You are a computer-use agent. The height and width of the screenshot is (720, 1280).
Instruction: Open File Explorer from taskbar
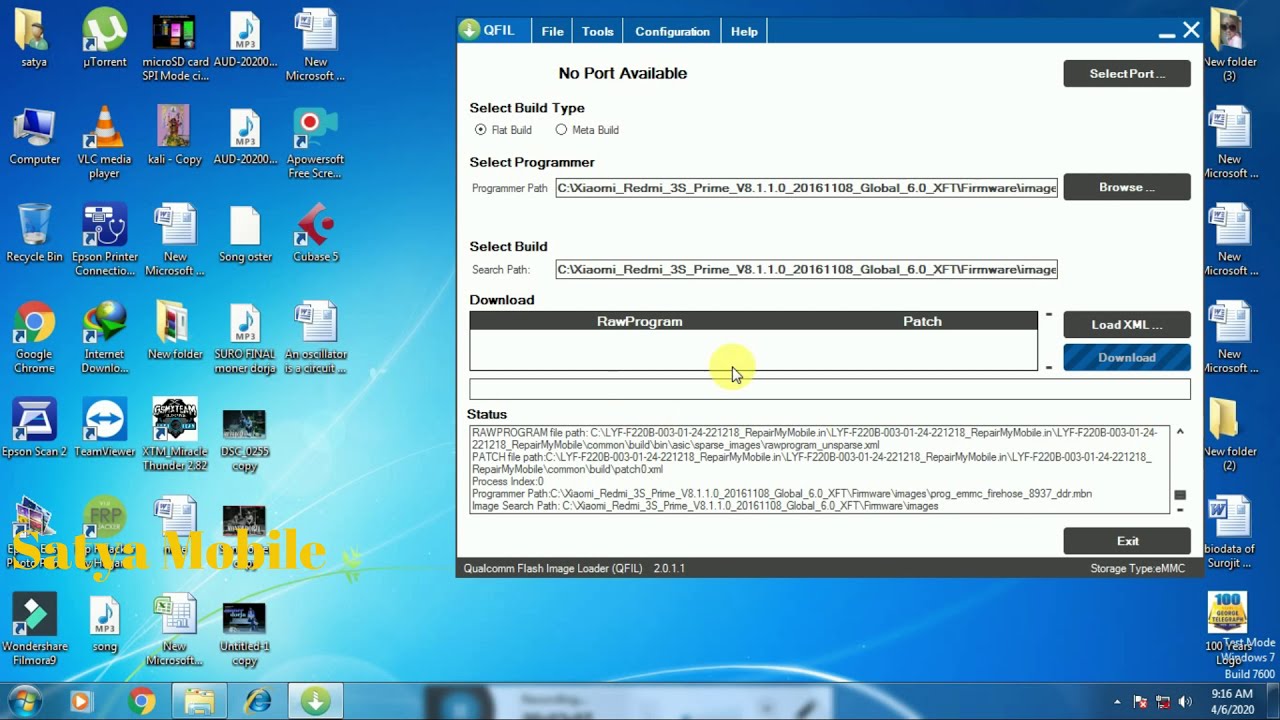pos(199,702)
